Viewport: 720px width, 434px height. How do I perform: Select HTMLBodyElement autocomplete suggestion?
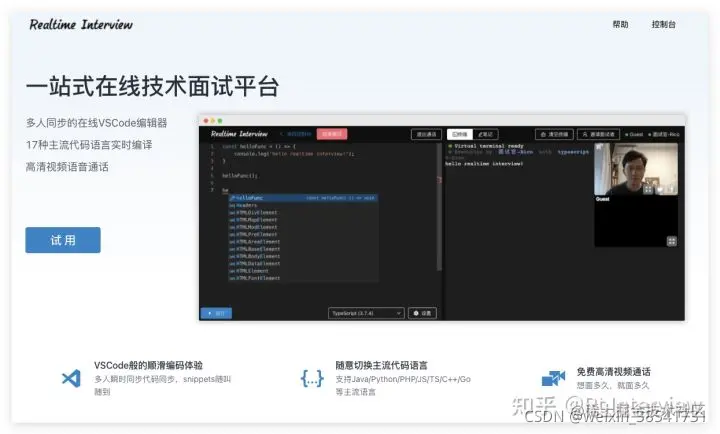(304, 256)
